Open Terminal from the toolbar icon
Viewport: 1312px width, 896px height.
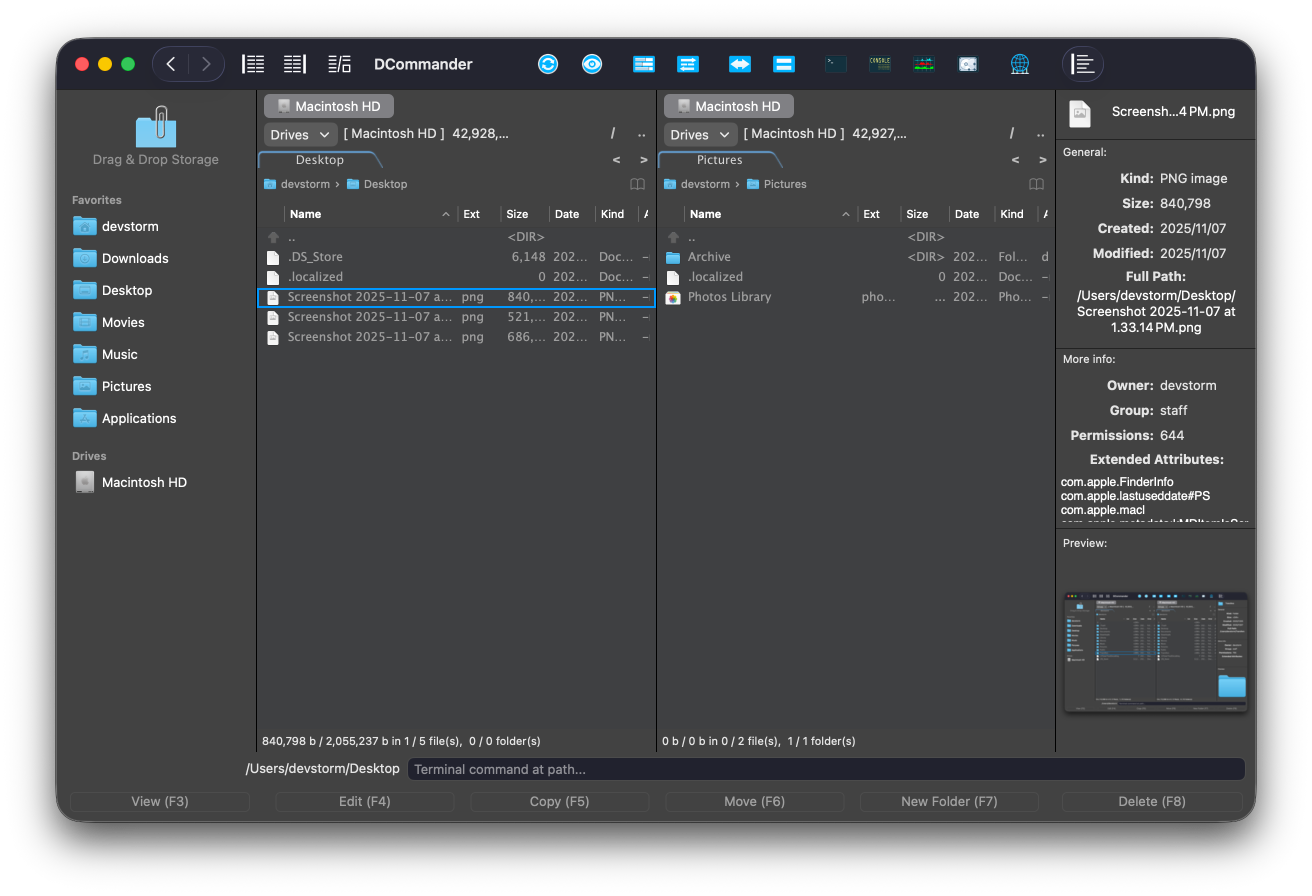835,64
